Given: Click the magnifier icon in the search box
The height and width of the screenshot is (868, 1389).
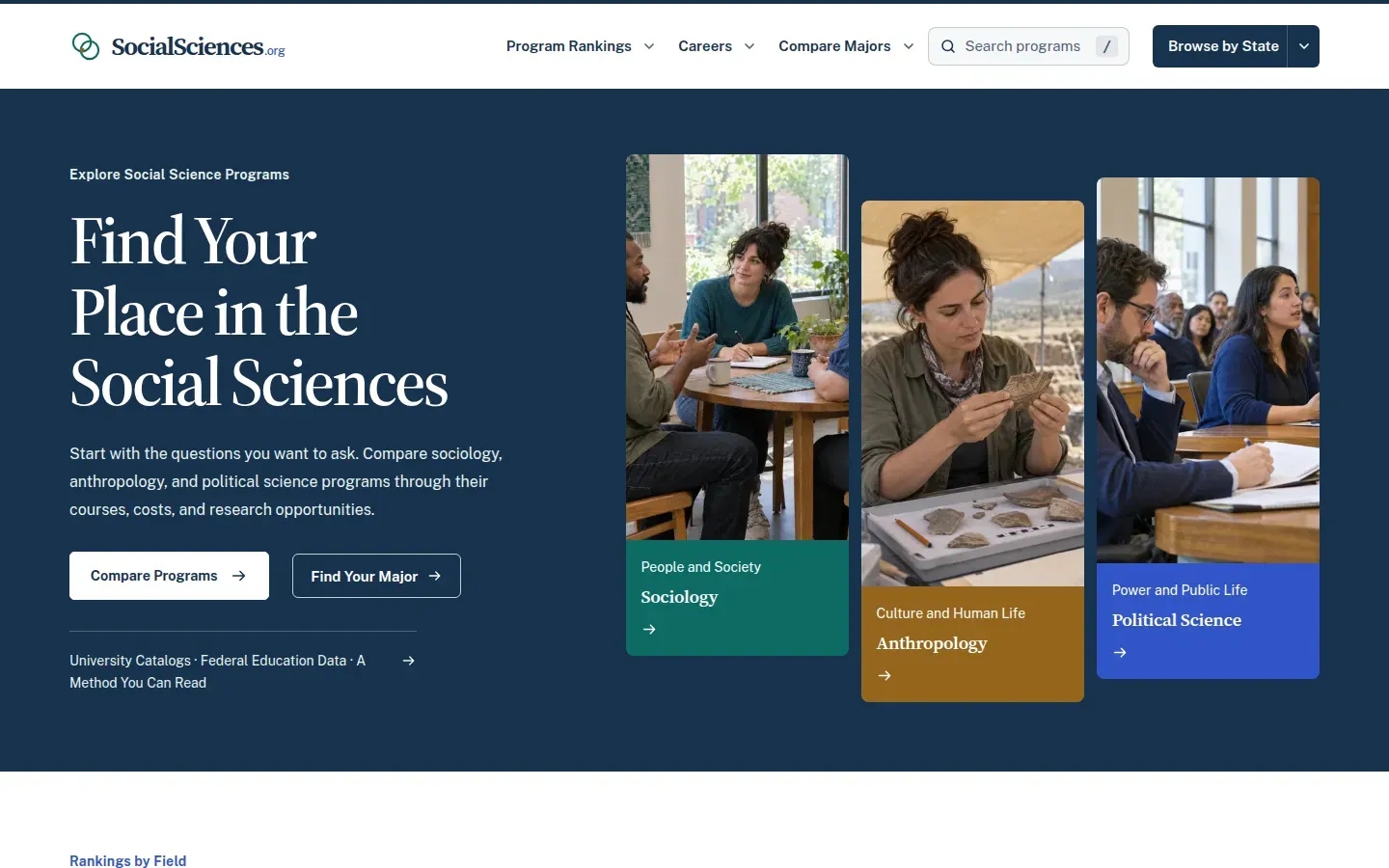Looking at the screenshot, I should [948, 46].
